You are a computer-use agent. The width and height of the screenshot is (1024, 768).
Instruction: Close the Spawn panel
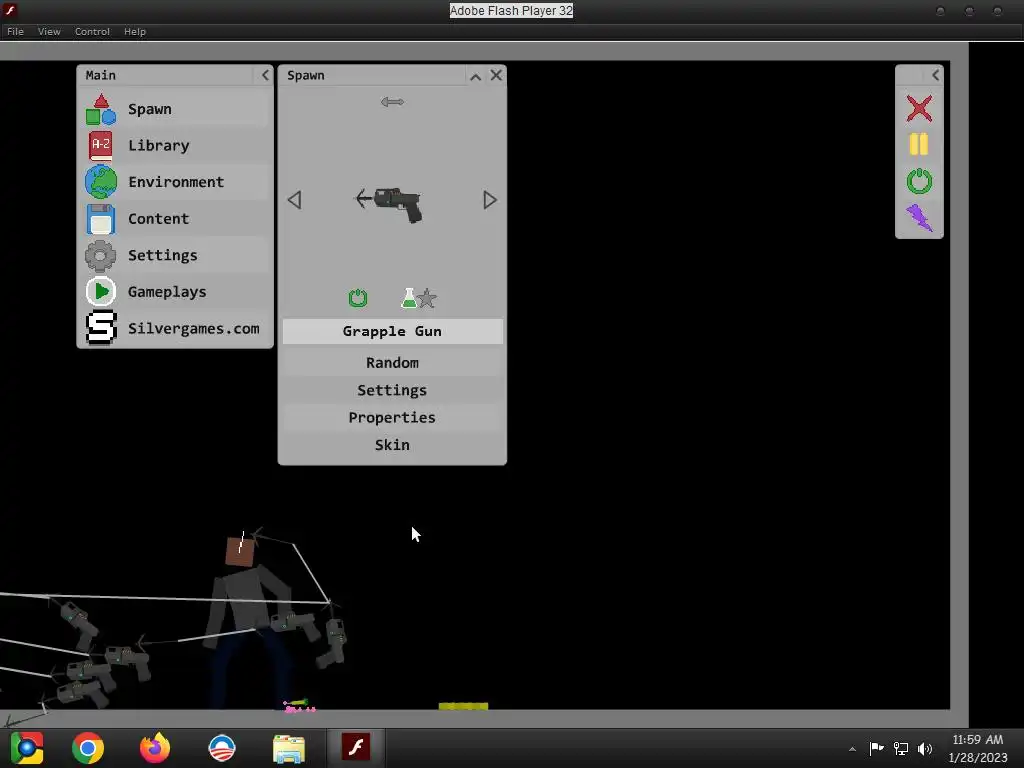pos(496,75)
